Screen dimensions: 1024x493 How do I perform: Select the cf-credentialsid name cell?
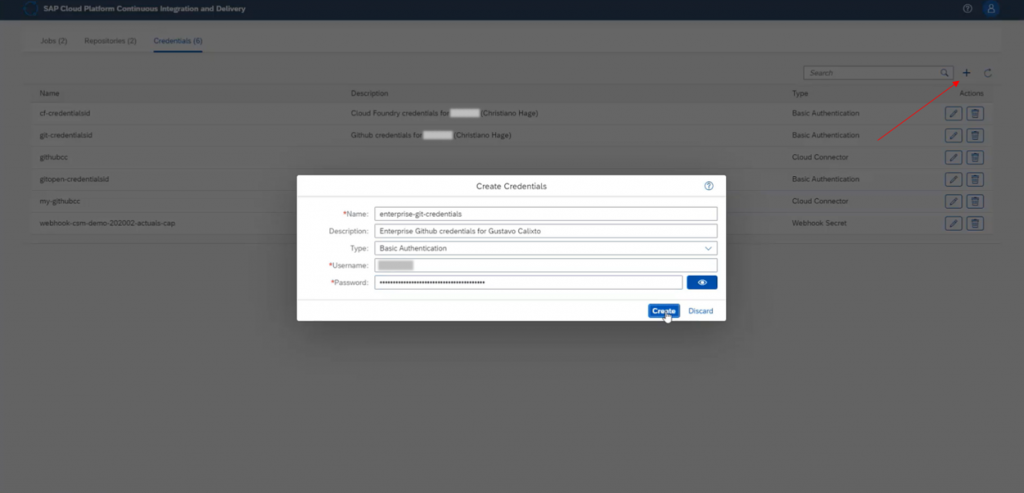point(65,114)
